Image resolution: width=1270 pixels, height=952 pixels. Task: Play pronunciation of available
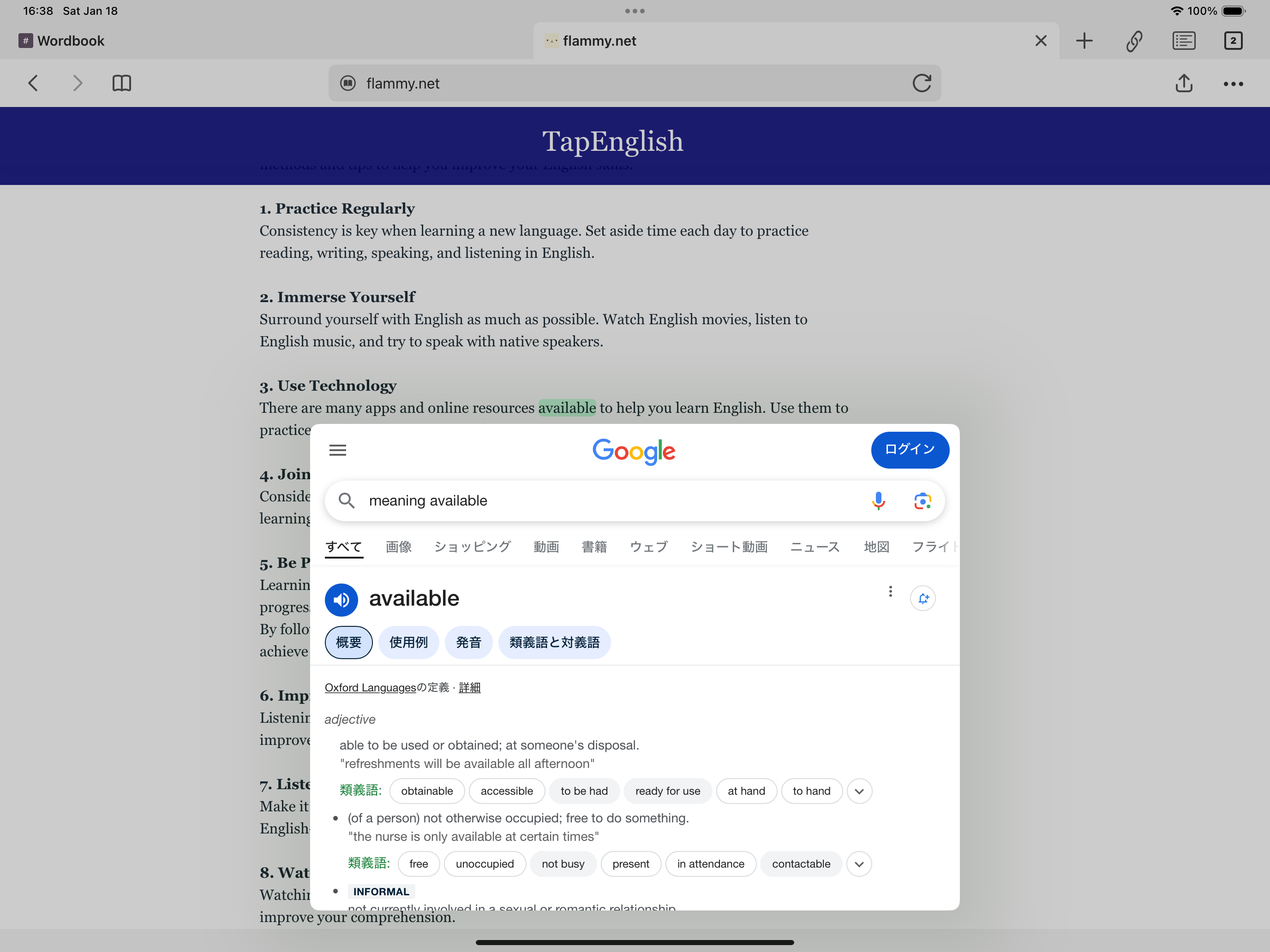pyautogui.click(x=341, y=600)
